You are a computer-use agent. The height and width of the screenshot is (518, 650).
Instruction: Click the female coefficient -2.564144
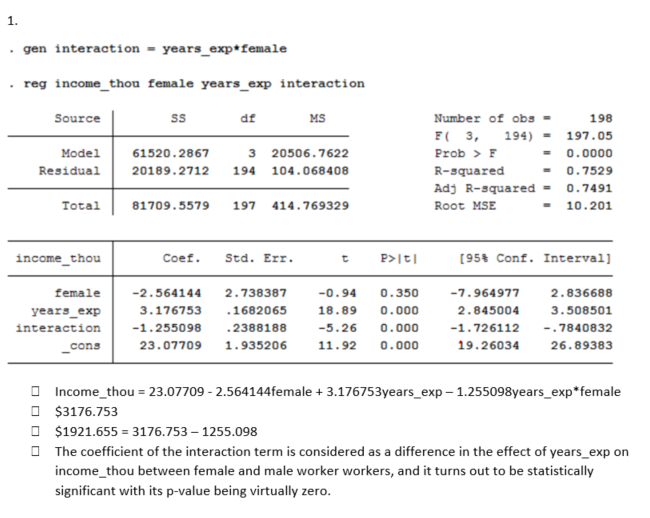[166, 293]
